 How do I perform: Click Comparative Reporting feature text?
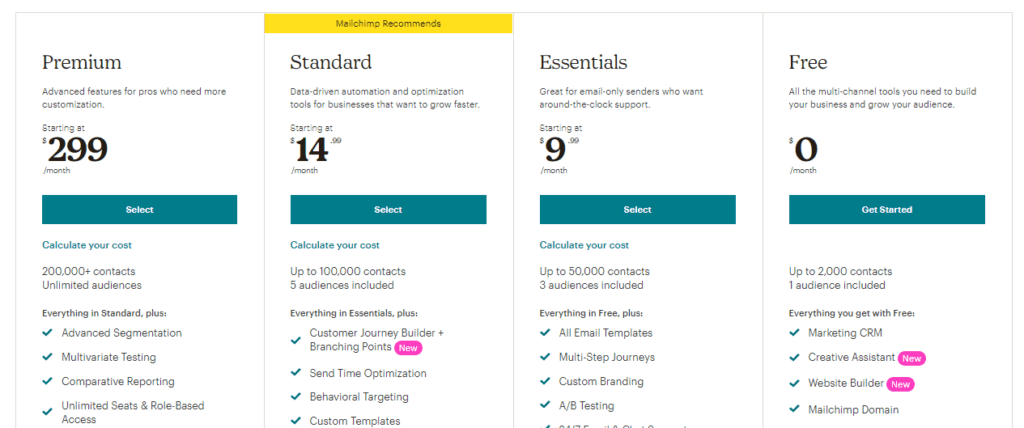tap(118, 381)
